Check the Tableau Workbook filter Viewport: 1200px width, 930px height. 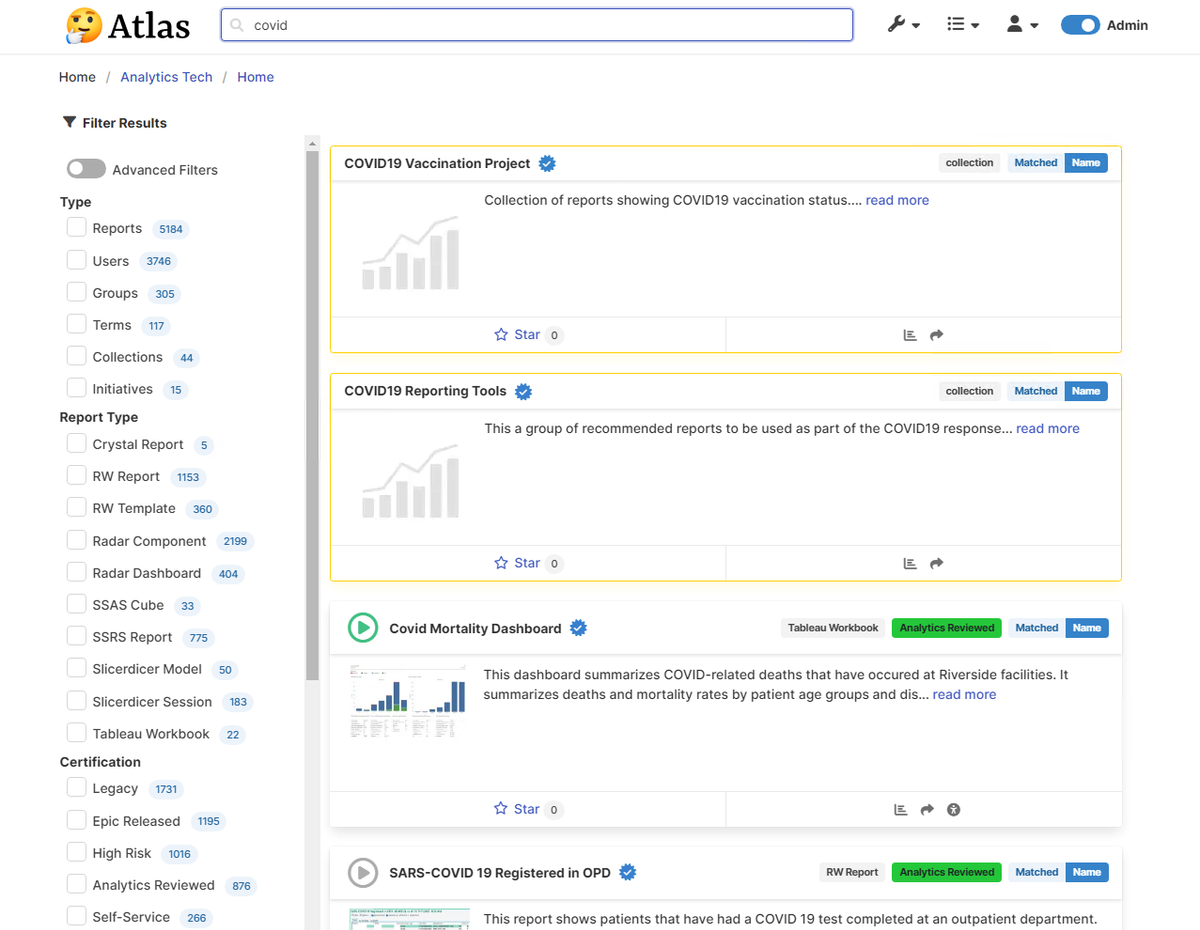pos(76,733)
